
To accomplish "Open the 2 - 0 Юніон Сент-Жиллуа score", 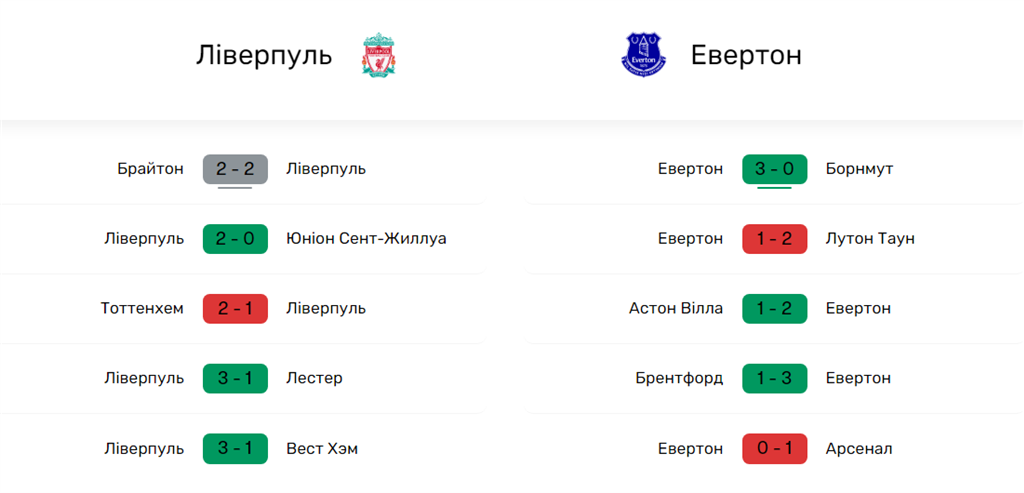I will coord(235,239).
